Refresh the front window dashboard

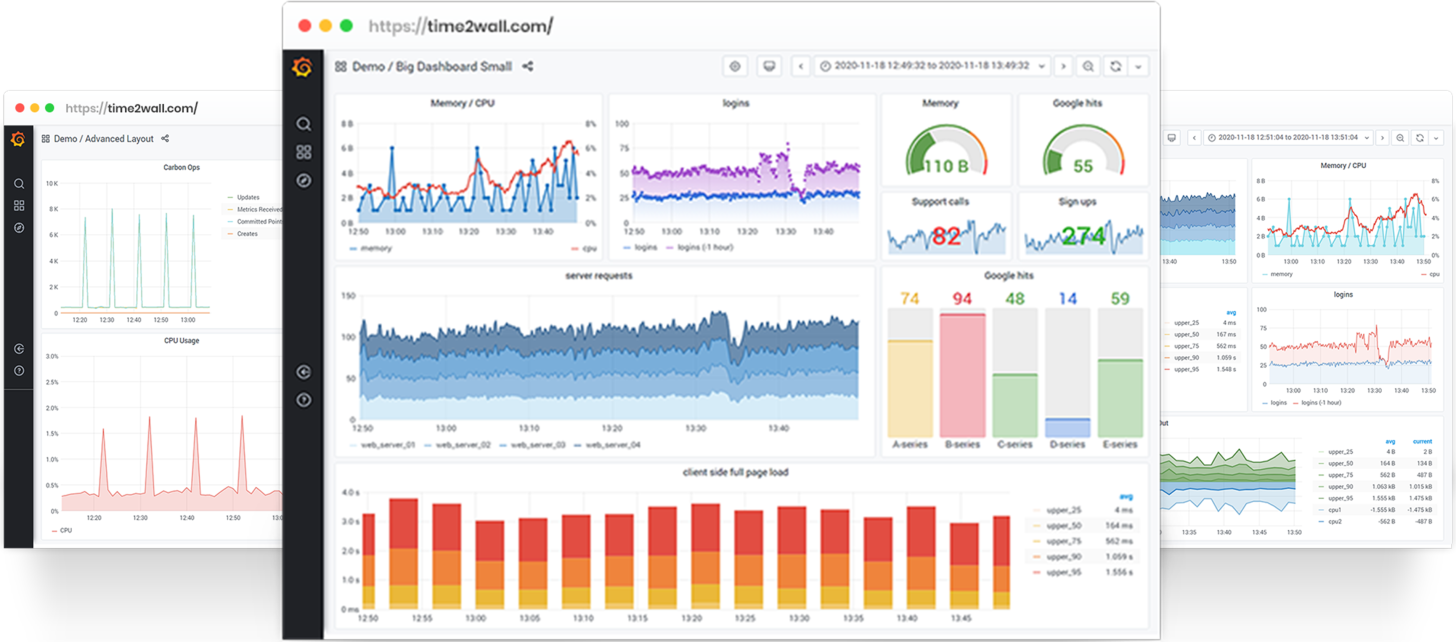1115,66
